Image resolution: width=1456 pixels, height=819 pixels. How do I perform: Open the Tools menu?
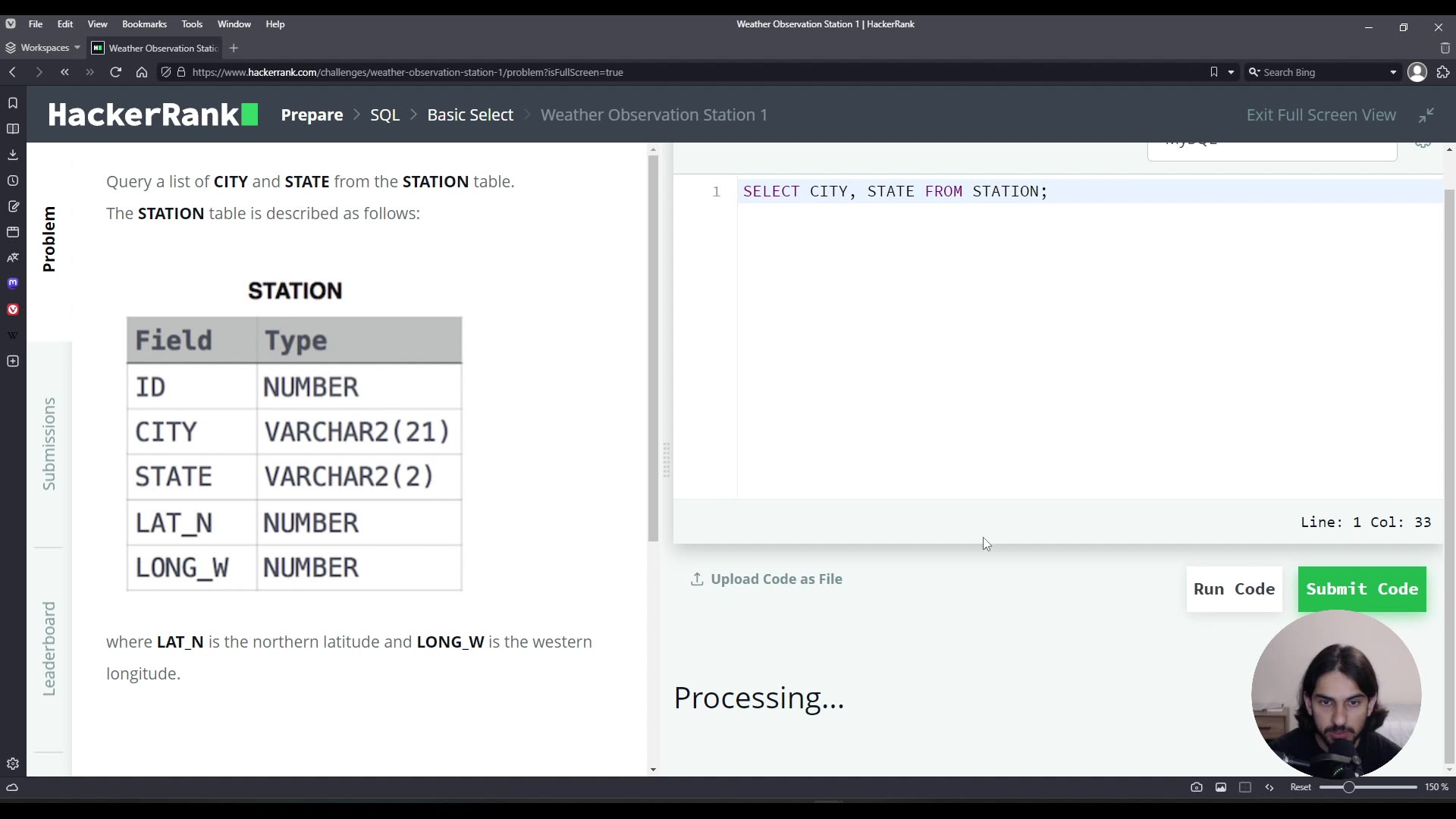point(192,24)
